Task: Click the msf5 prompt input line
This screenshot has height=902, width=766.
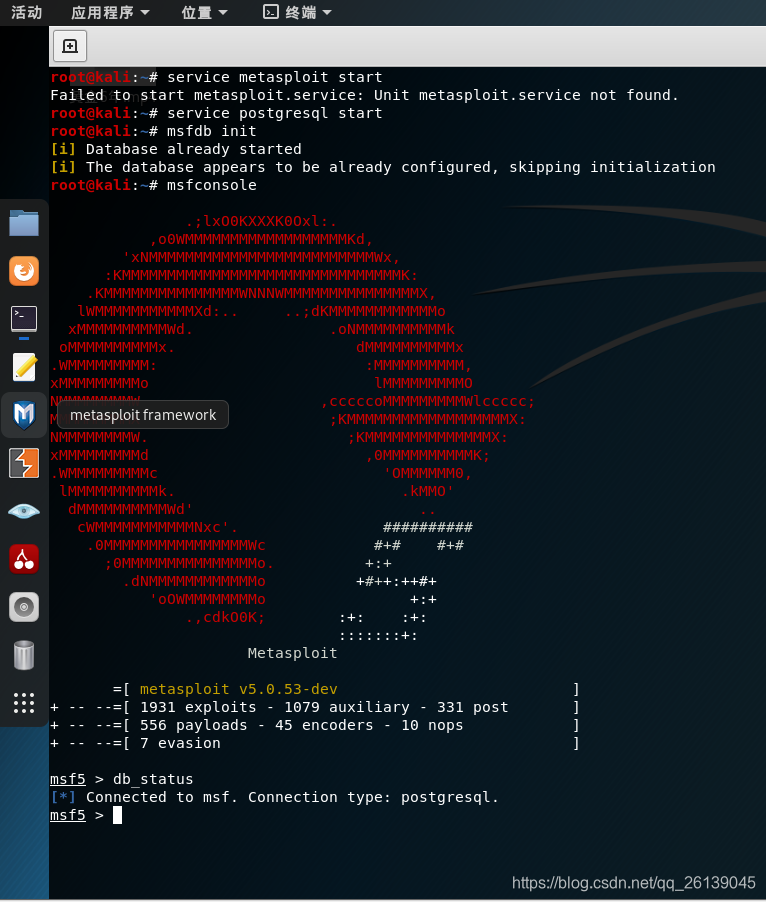Action: coord(86,815)
